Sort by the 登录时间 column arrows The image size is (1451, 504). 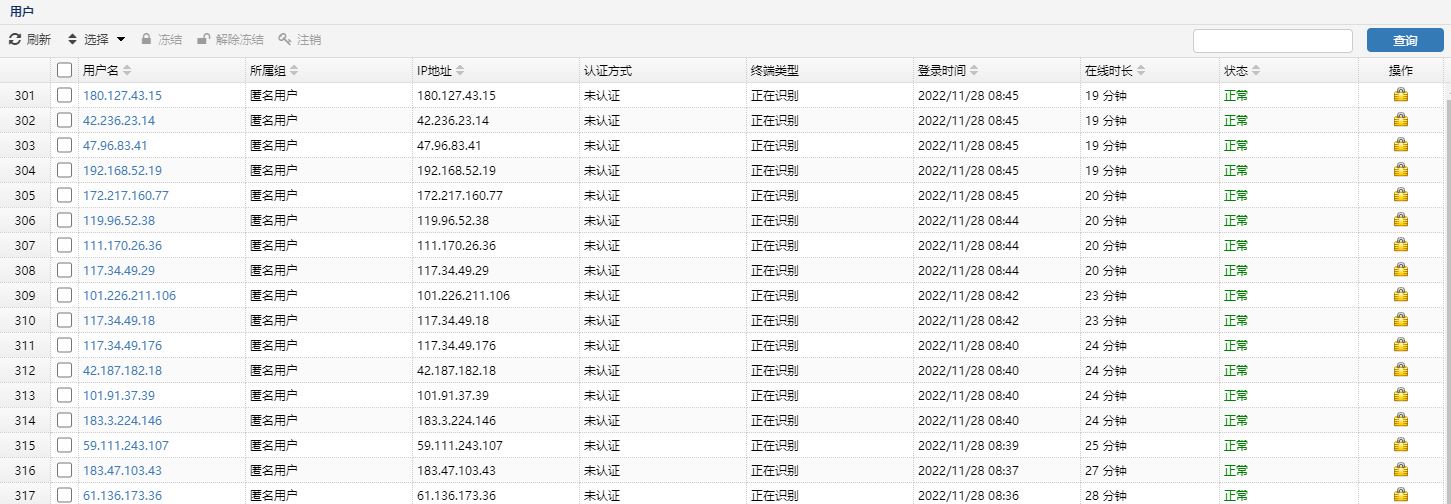pyautogui.click(x=974, y=71)
